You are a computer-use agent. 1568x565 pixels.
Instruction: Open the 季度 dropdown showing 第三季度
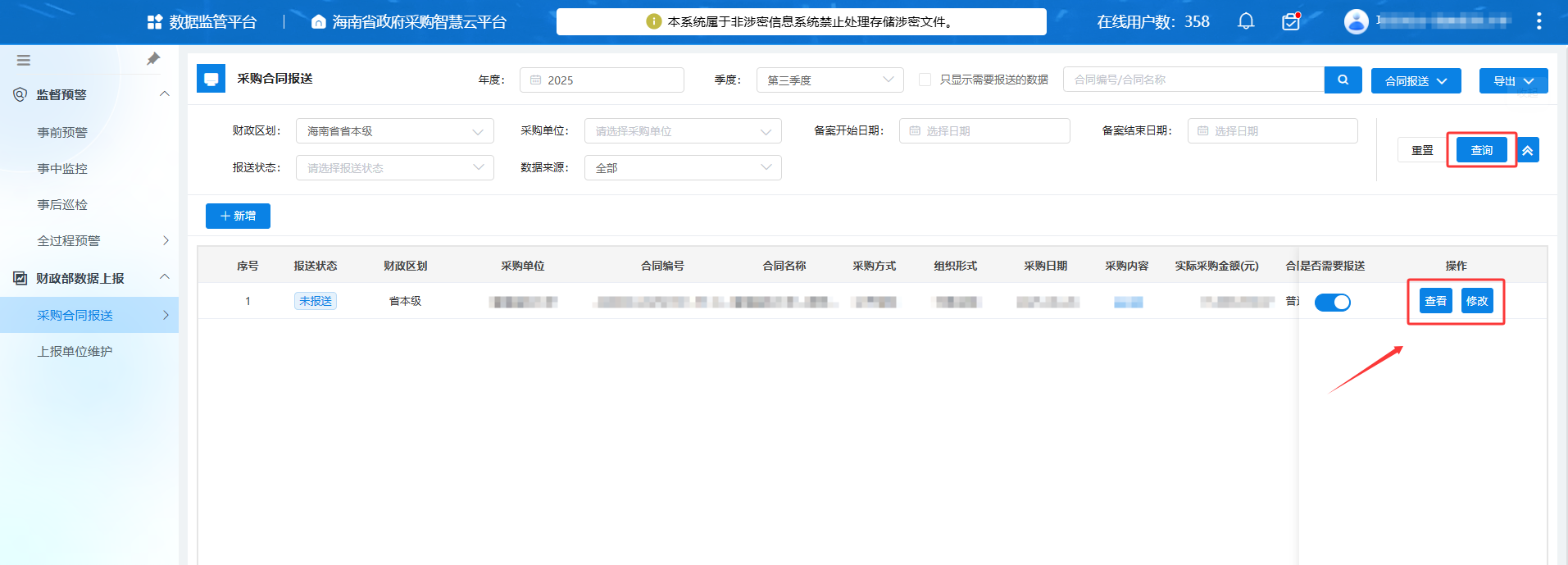tap(829, 80)
